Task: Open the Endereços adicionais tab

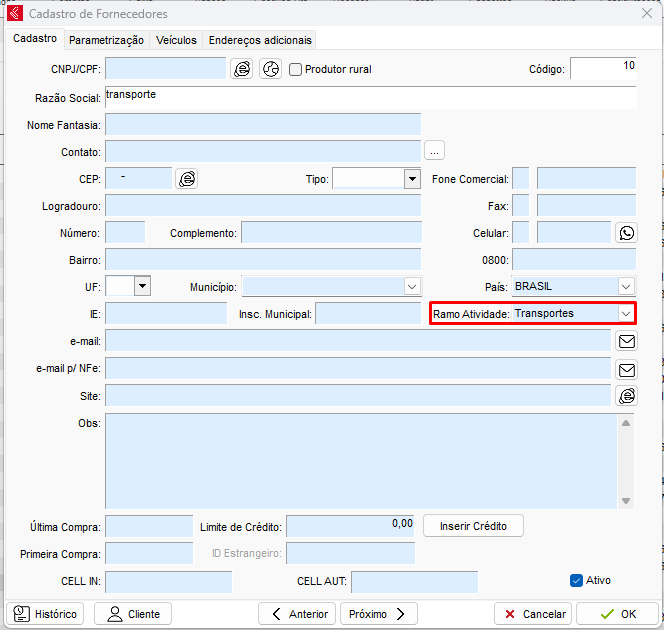Action: tap(260, 40)
